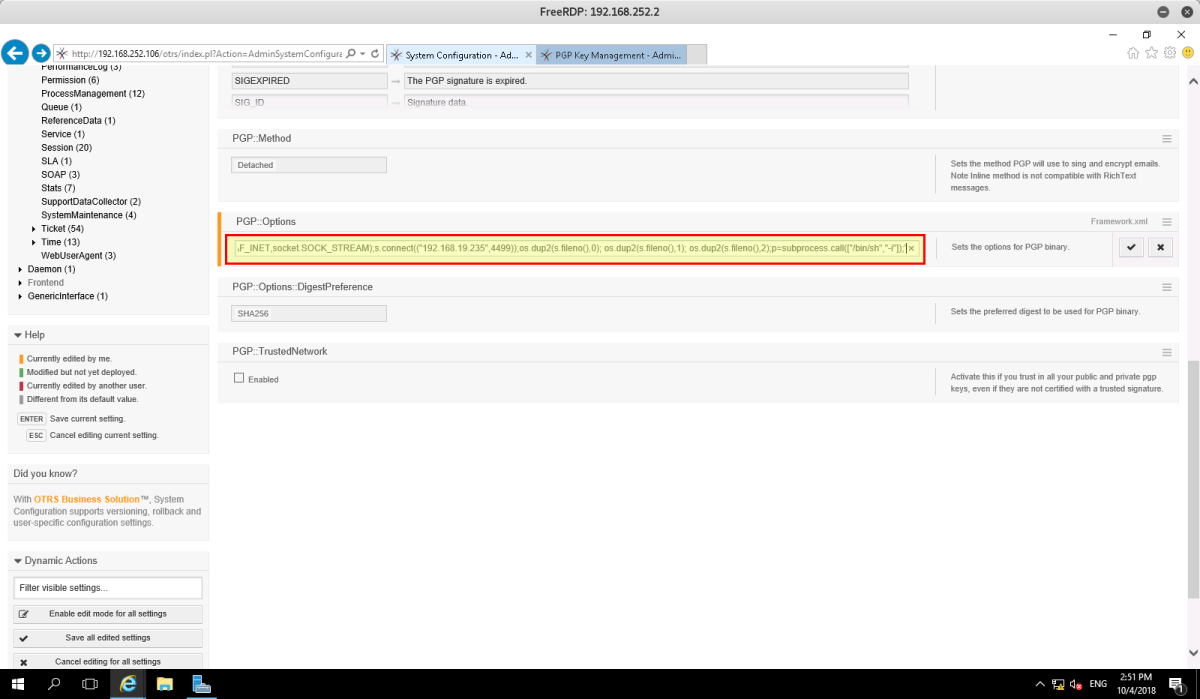The height and width of the screenshot is (699, 1200).
Task: Cancel PGP::Options editing using the X icon
Action: pyautogui.click(x=1160, y=246)
